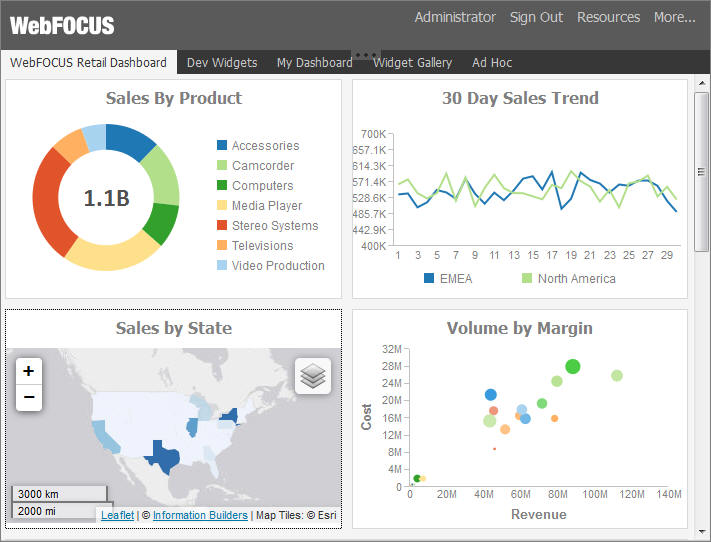Click the EMEA legend swatch
The image size is (711, 542).
click(x=429, y=278)
